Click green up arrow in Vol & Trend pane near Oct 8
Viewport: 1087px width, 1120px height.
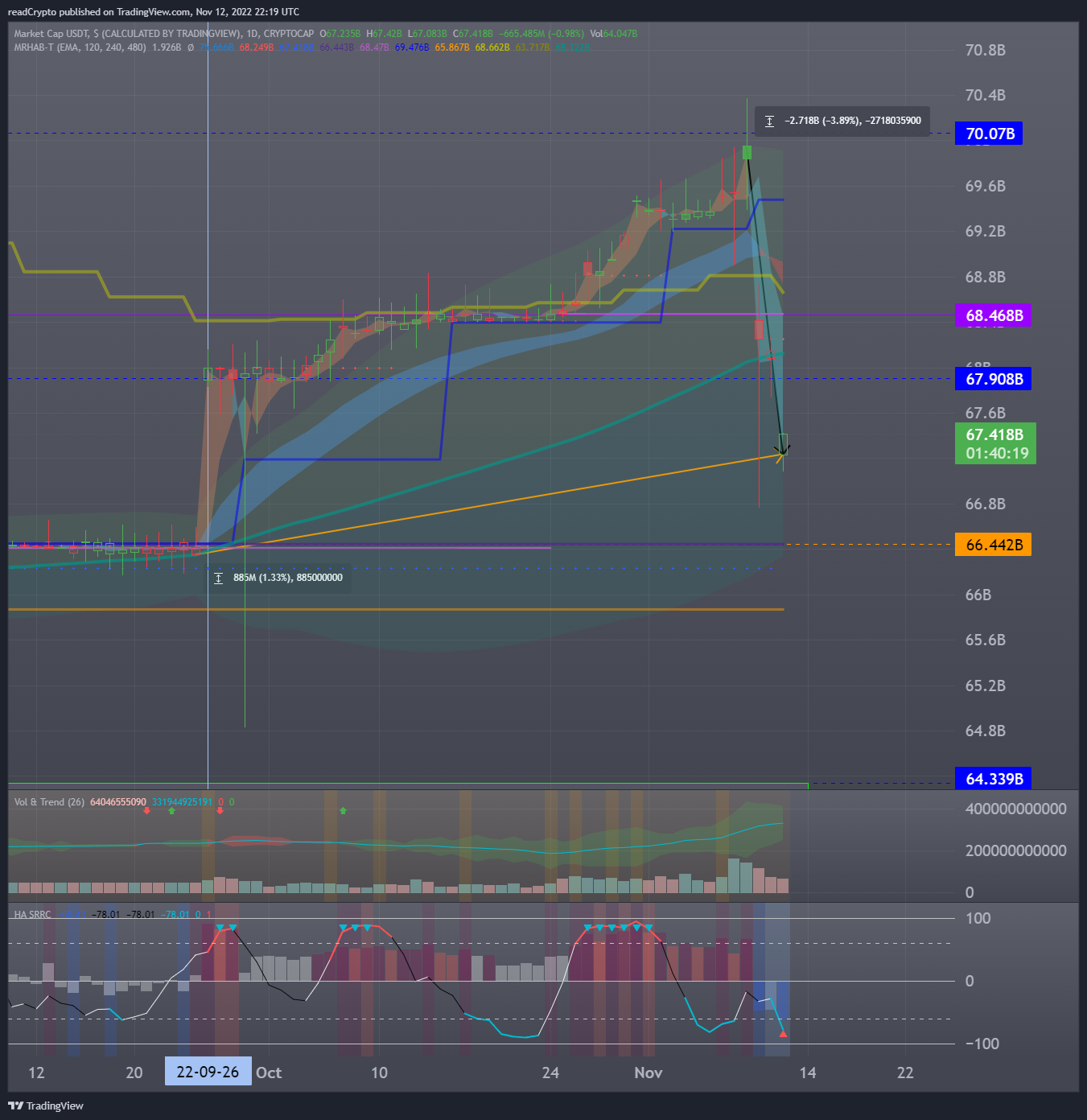click(344, 810)
